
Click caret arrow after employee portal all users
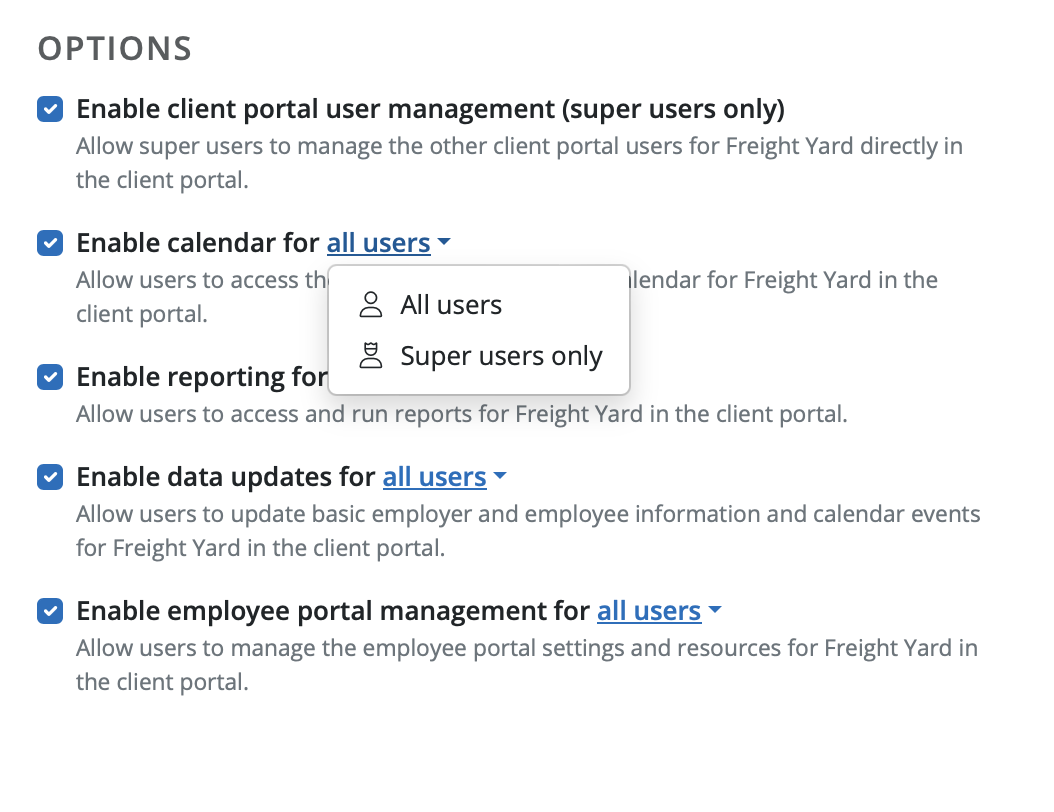click(x=715, y=611)
